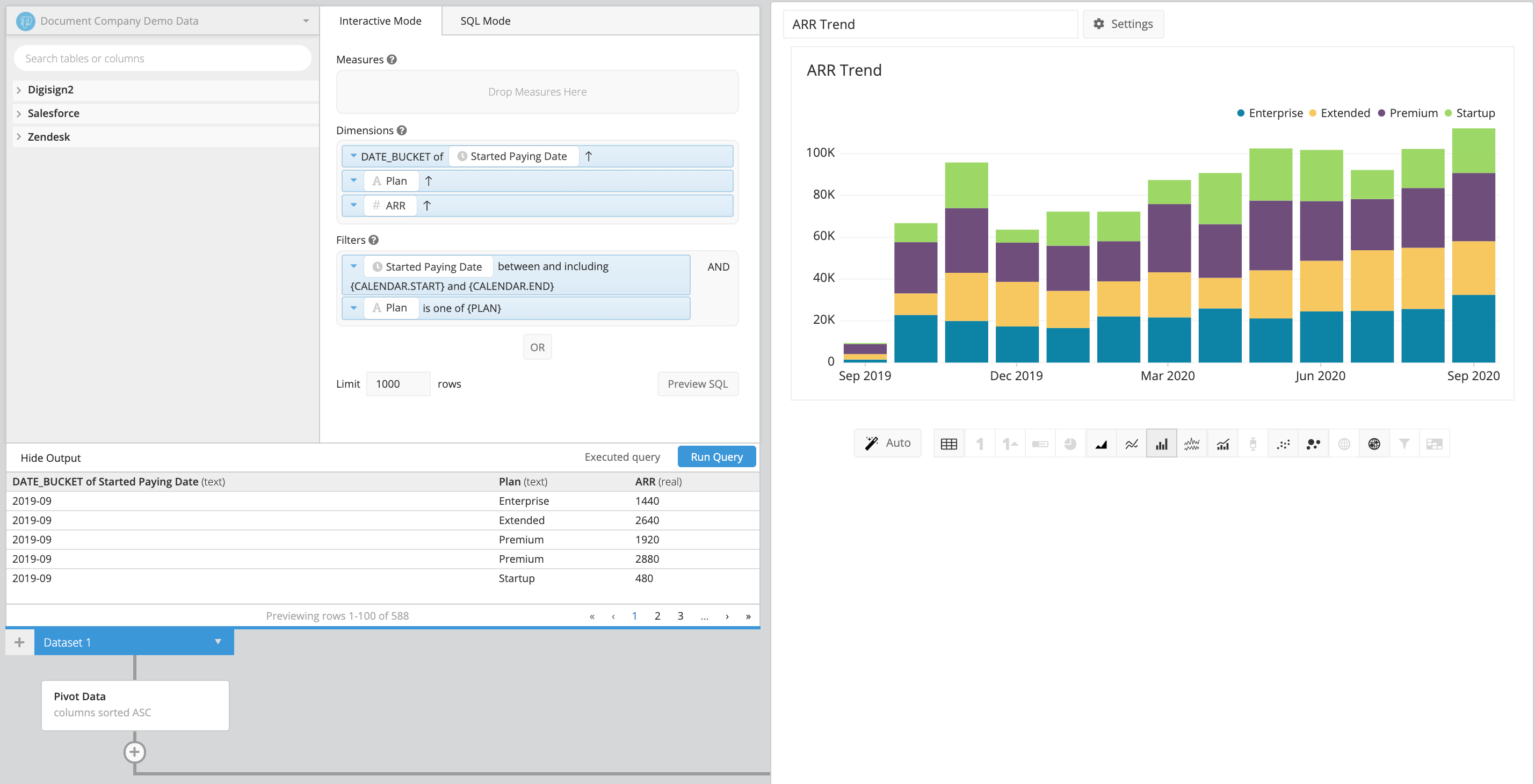
Task: Add an OR filter group
Action: pos(537,347)
